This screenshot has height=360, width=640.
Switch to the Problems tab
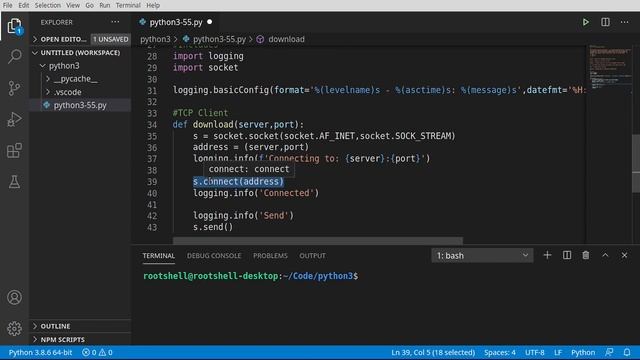coord(270,256)
